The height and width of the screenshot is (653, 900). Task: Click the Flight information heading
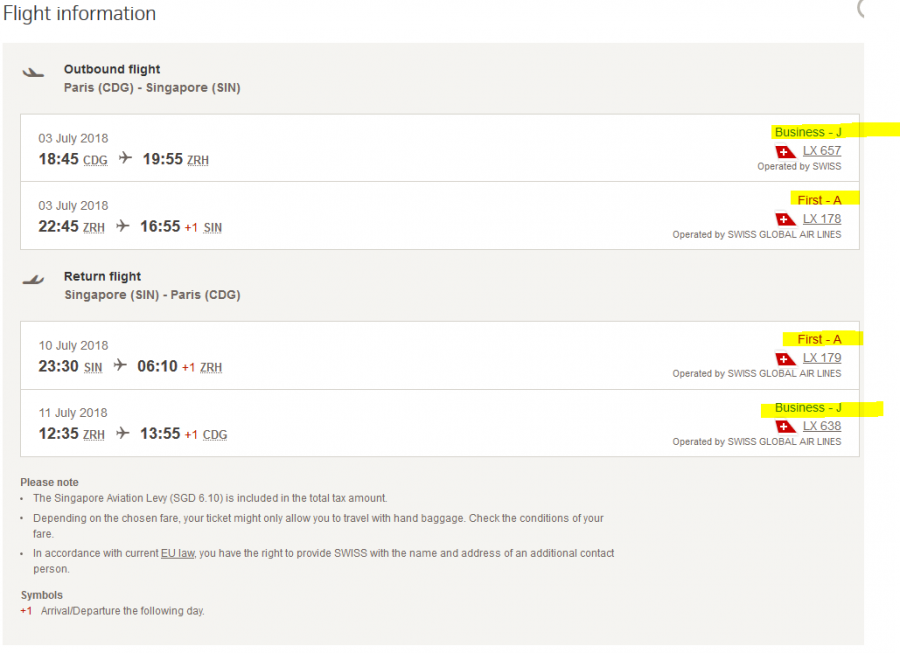(80, 14)
